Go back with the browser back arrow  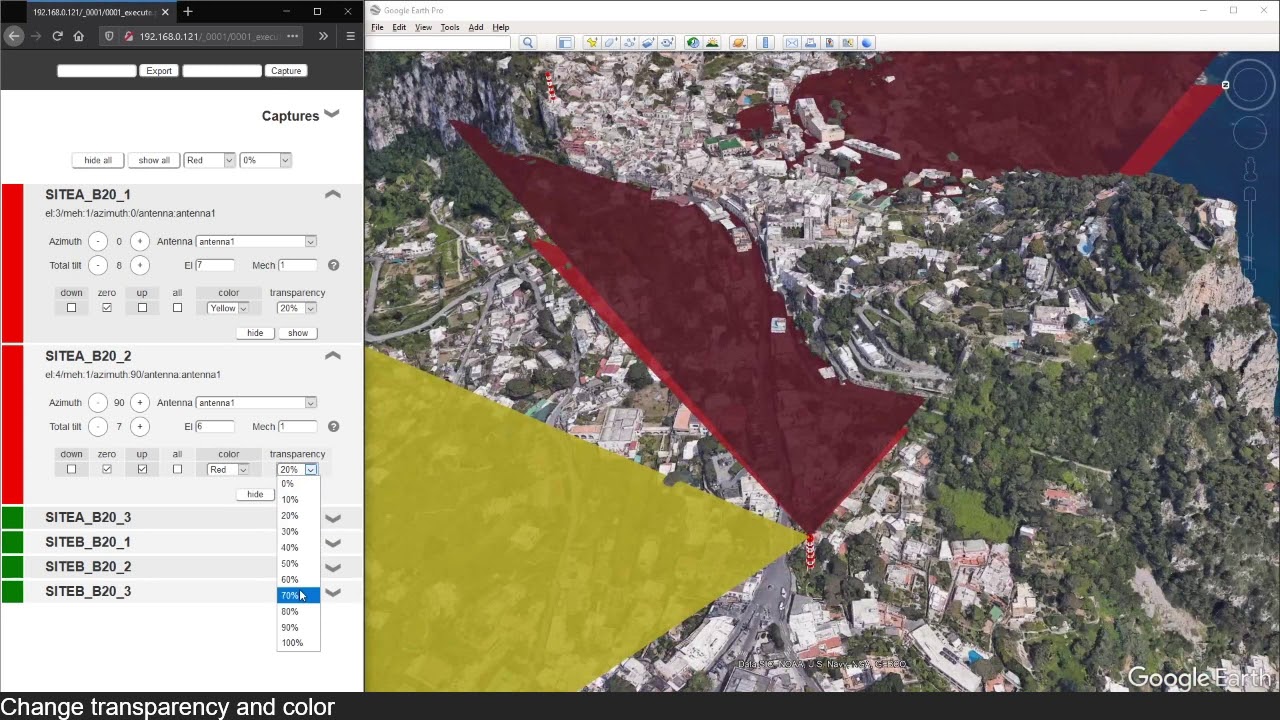point(13,36)
